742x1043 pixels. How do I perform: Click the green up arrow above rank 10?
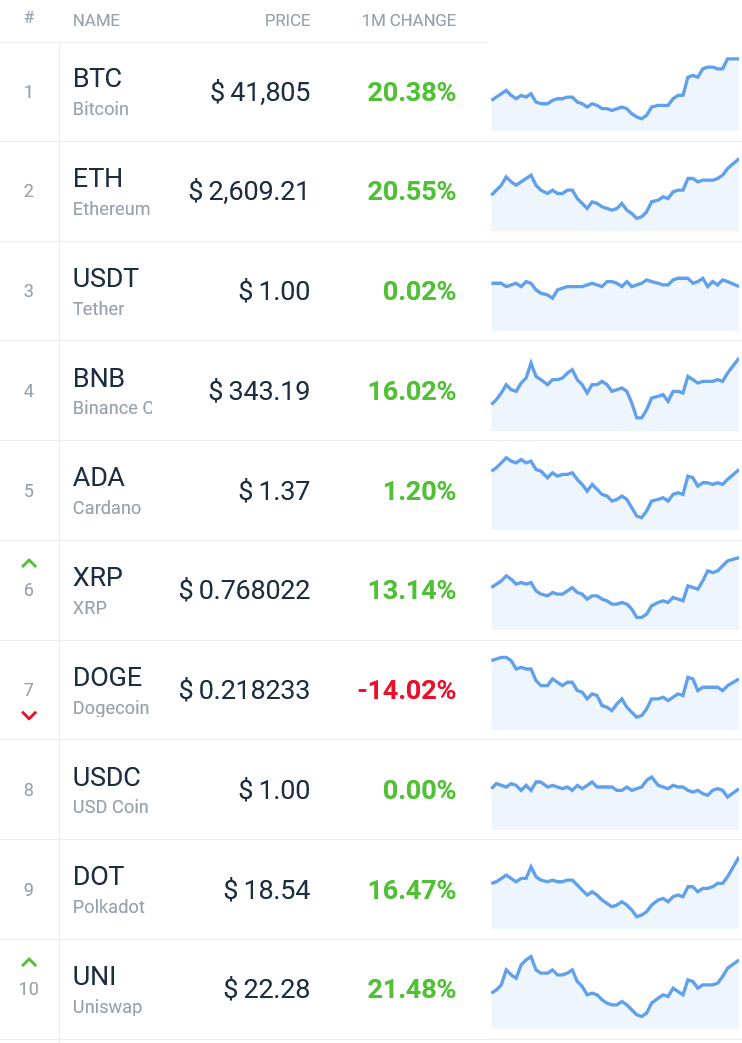(29, 963)
